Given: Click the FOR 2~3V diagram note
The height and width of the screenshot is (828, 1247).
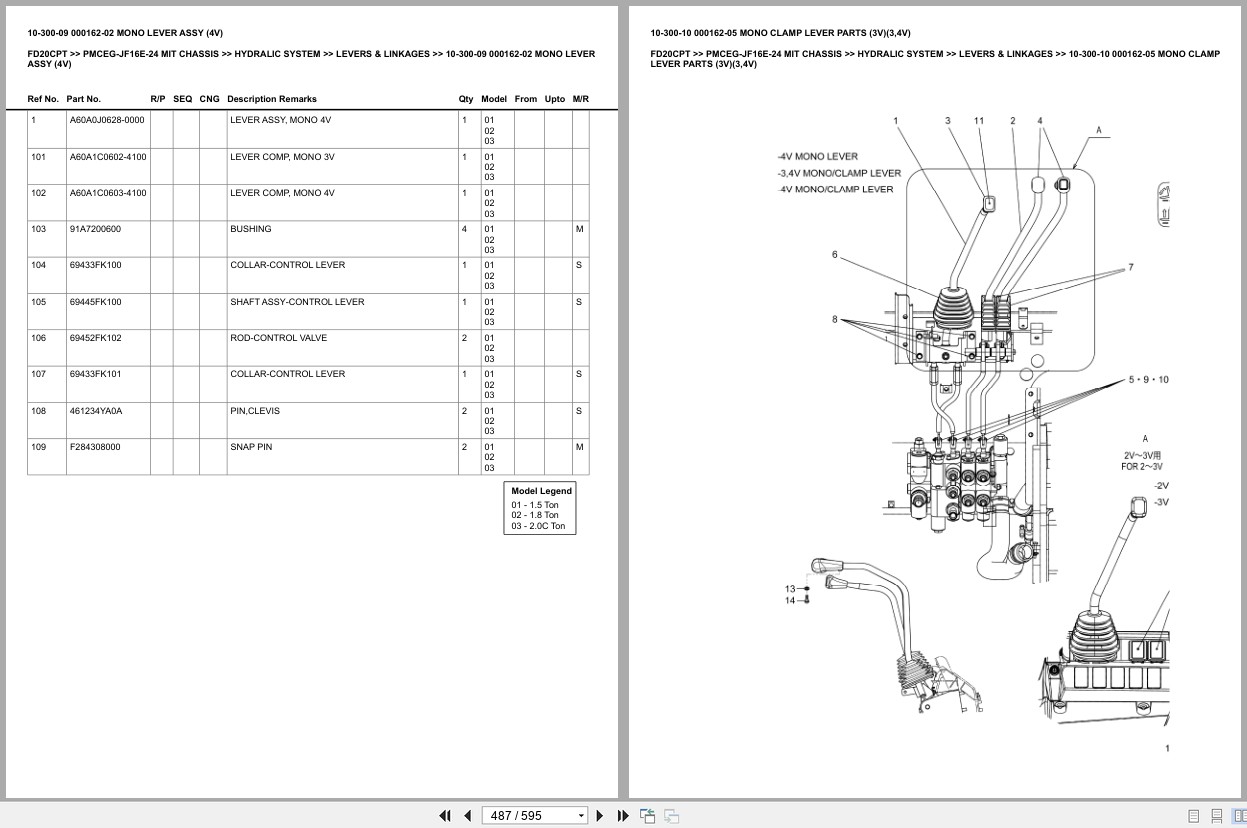Looking at the screenshot, I should coord(1141,467).
